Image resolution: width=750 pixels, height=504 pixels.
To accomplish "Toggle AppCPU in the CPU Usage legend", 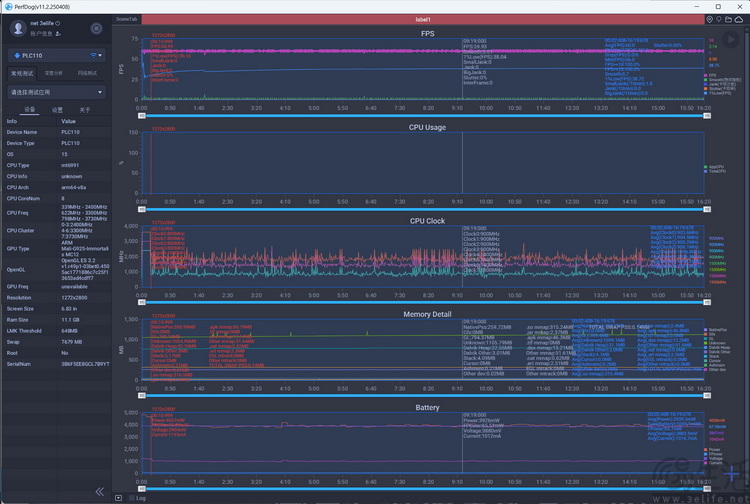I will coord(714,167).
